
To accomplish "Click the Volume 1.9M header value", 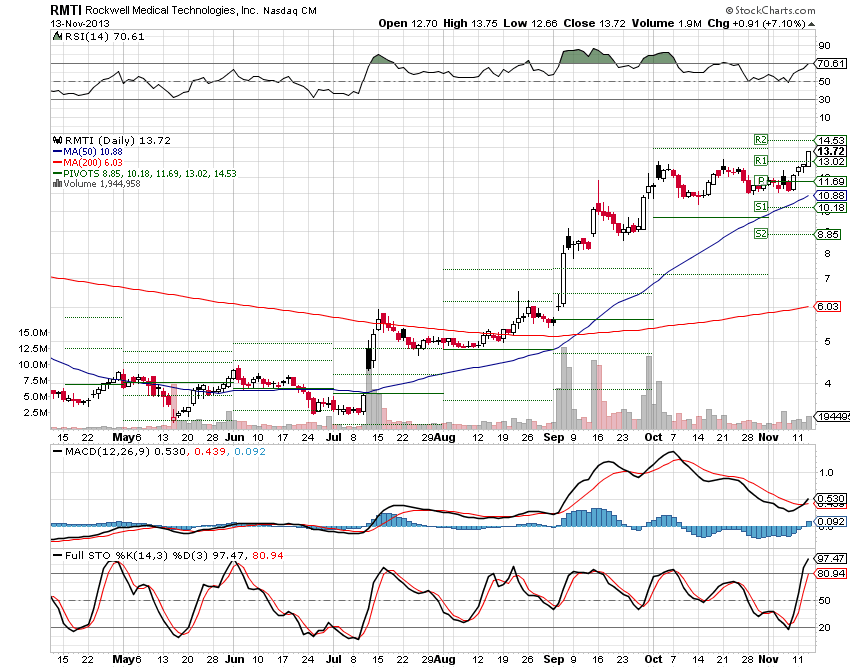I will (x=666, y=23).
